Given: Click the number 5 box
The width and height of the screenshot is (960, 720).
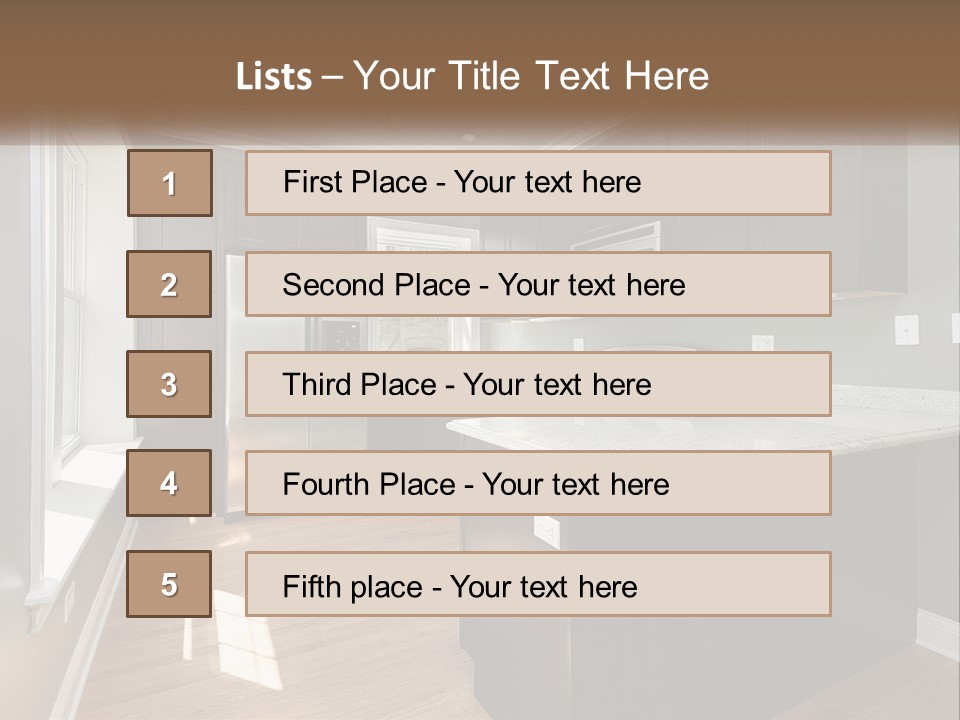Looking at the screenshot, I should click(169, 584).
